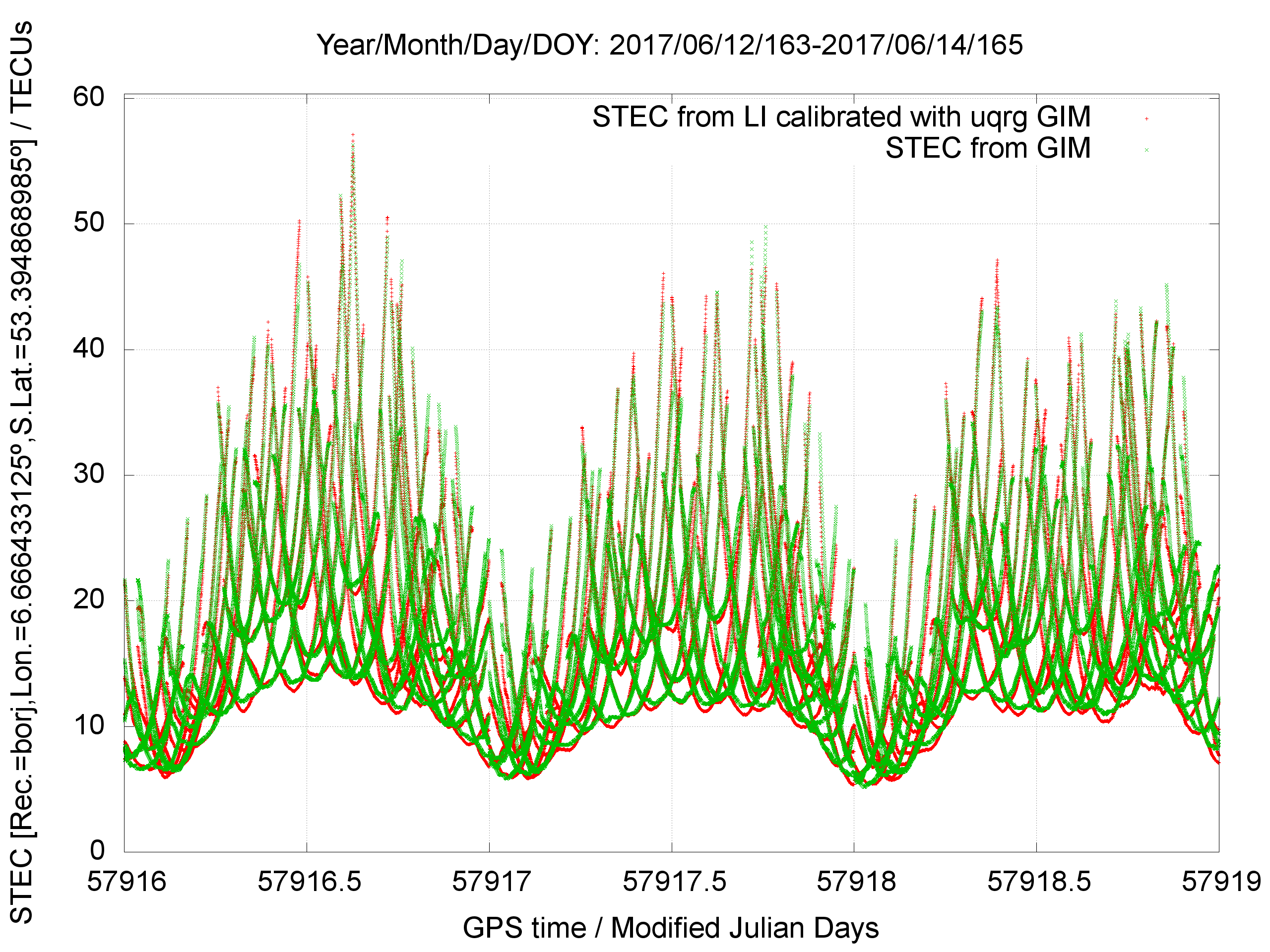Click the red legend marker for LI calibrated

1146,119
